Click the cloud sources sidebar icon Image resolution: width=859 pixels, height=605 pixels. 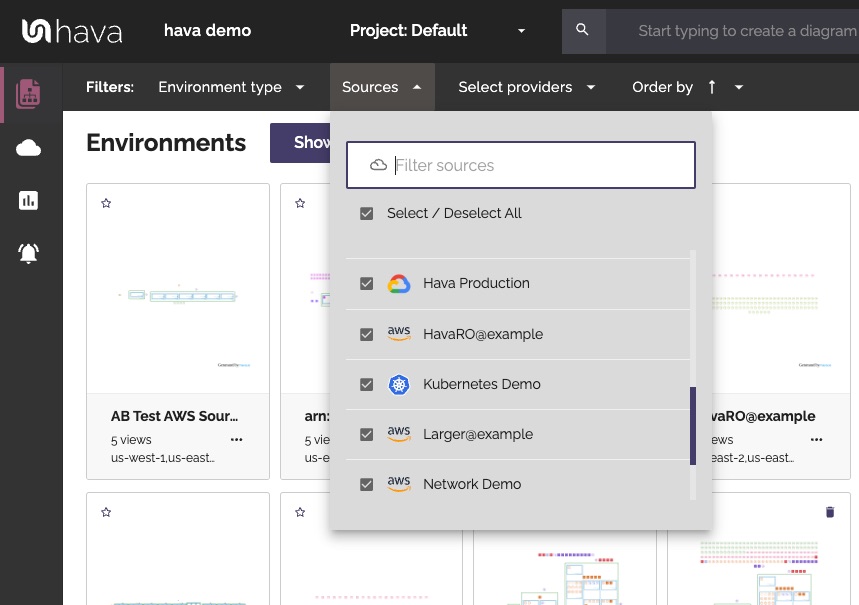tap(28, 149)
